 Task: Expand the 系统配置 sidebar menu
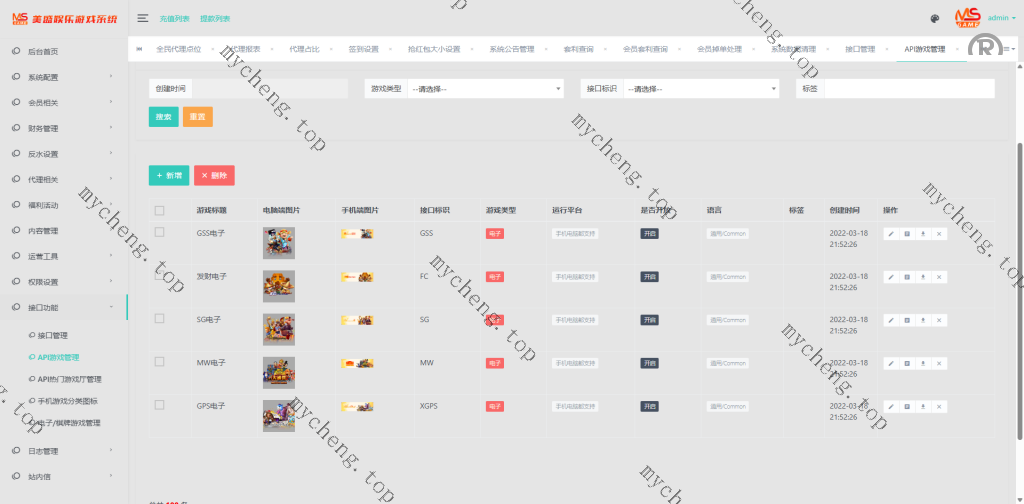click(65, 77)
